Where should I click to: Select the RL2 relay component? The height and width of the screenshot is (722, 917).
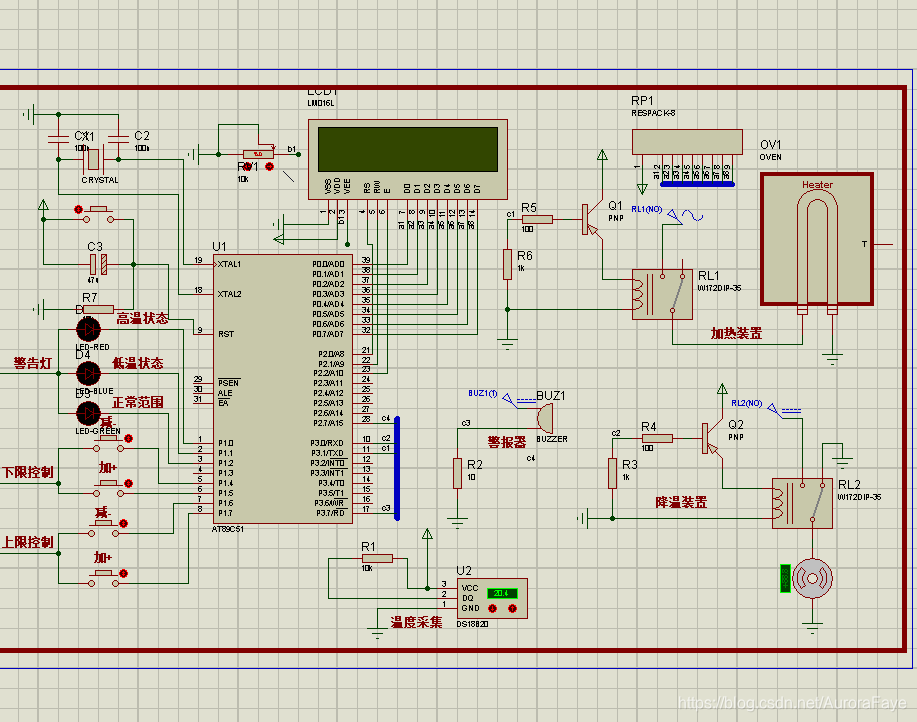(x=802, y=503)
